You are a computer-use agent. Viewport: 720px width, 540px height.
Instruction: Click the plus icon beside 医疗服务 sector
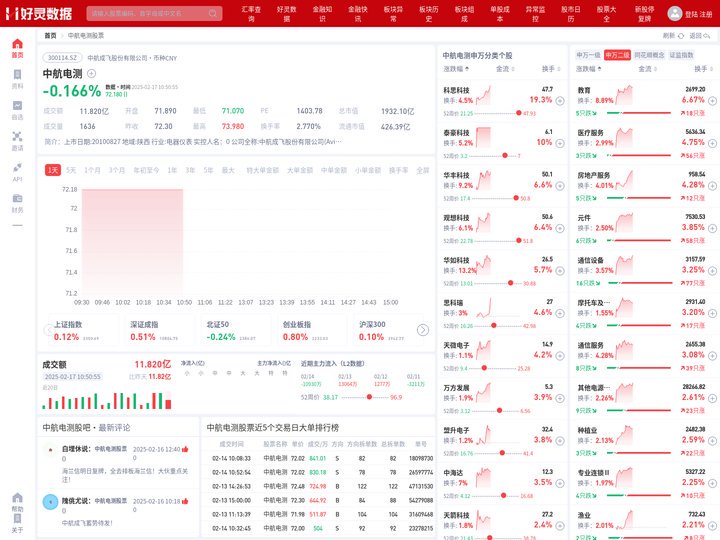coord(712,143)
